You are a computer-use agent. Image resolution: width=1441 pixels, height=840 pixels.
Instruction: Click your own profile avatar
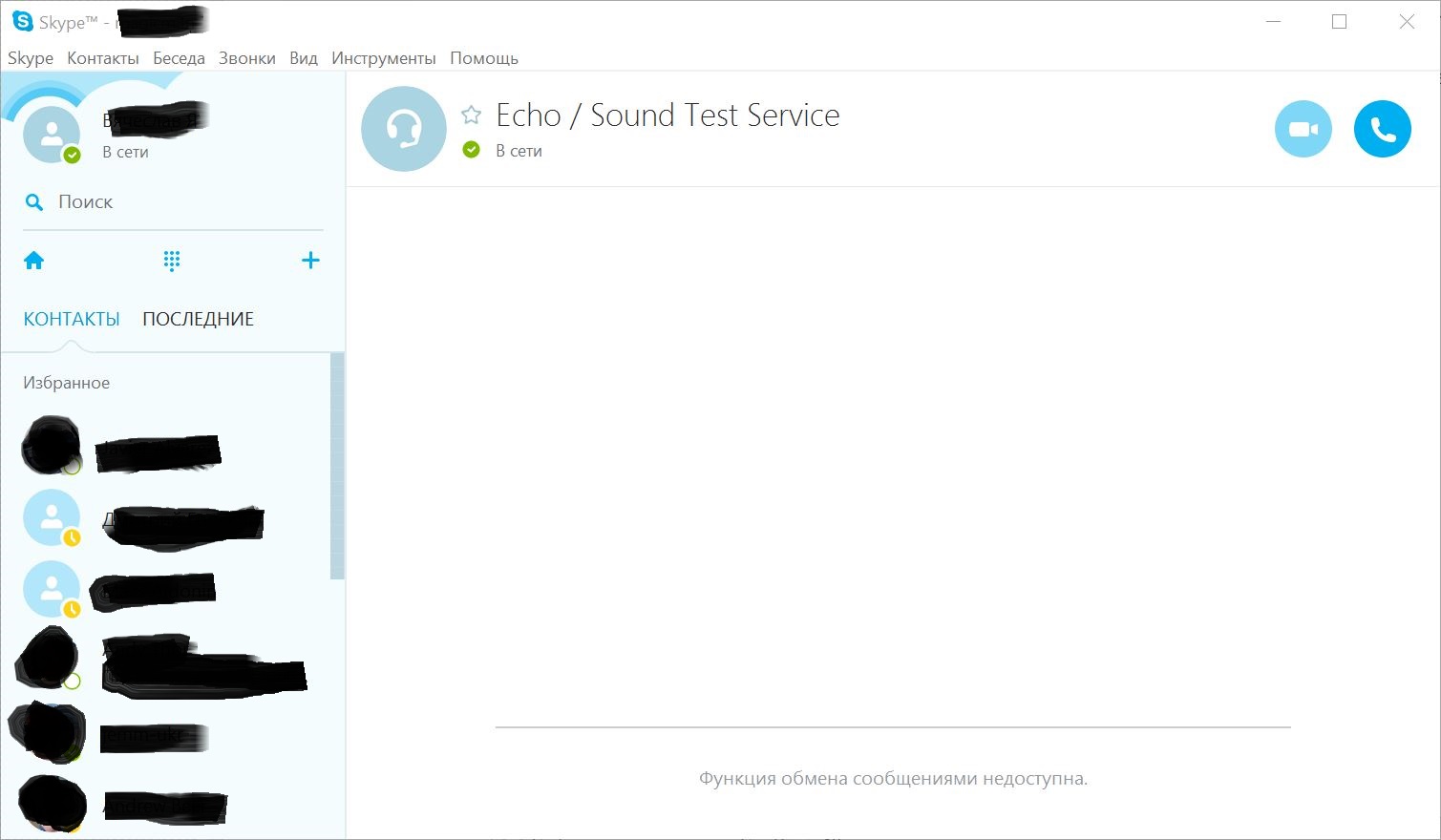(x=51, y=134)
